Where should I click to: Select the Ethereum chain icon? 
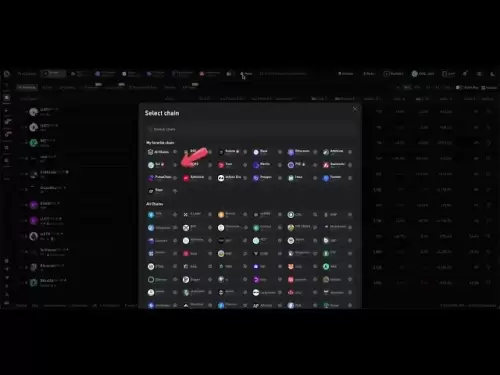click(291, 152)
